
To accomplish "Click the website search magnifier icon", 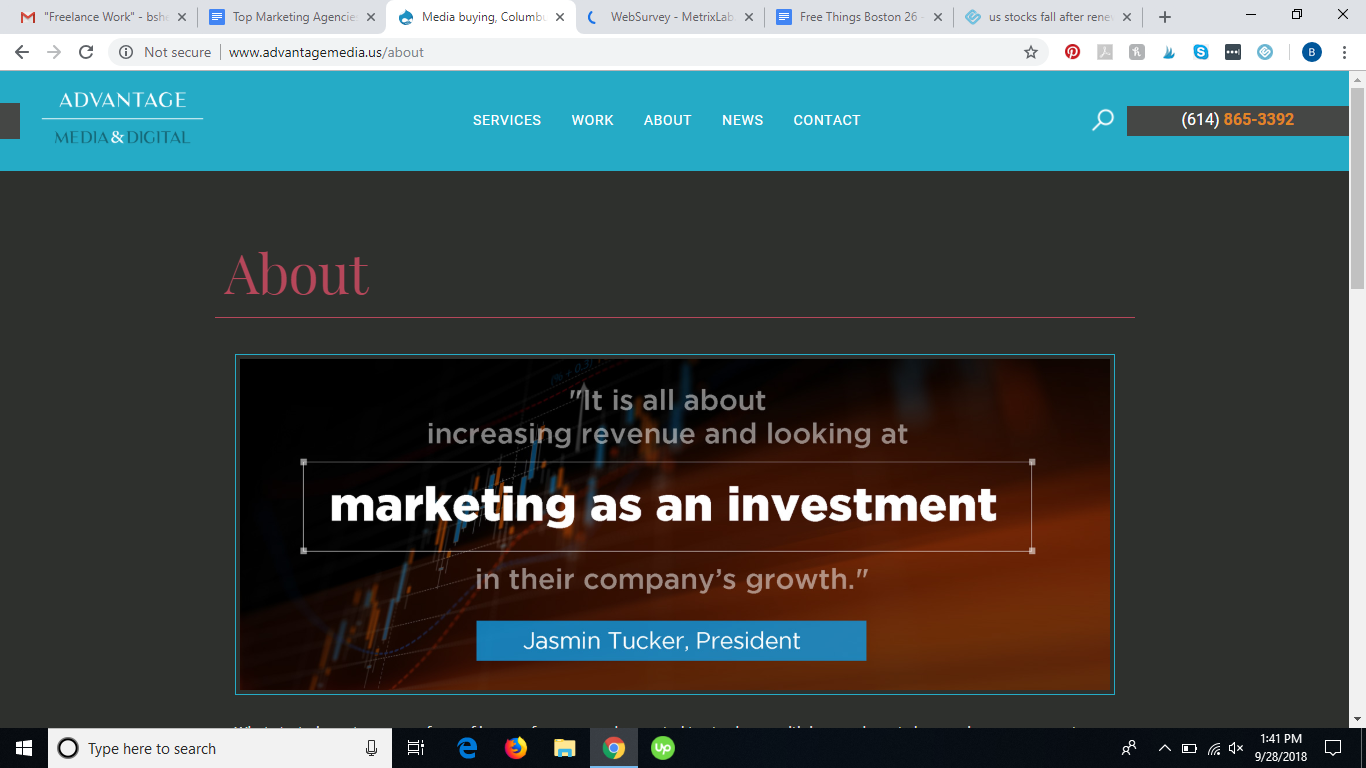I will point(1102,120).
